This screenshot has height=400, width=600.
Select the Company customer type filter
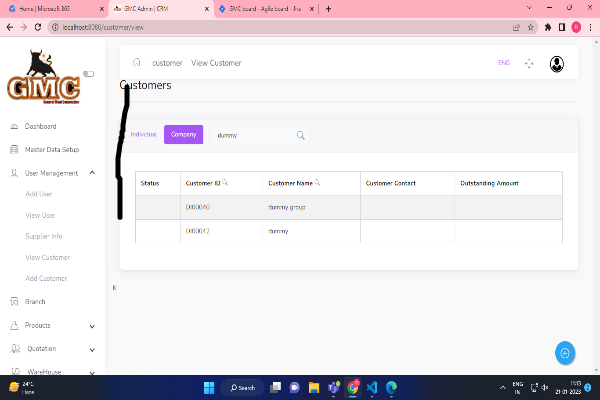pyautogui.click(x=183, y=134)
